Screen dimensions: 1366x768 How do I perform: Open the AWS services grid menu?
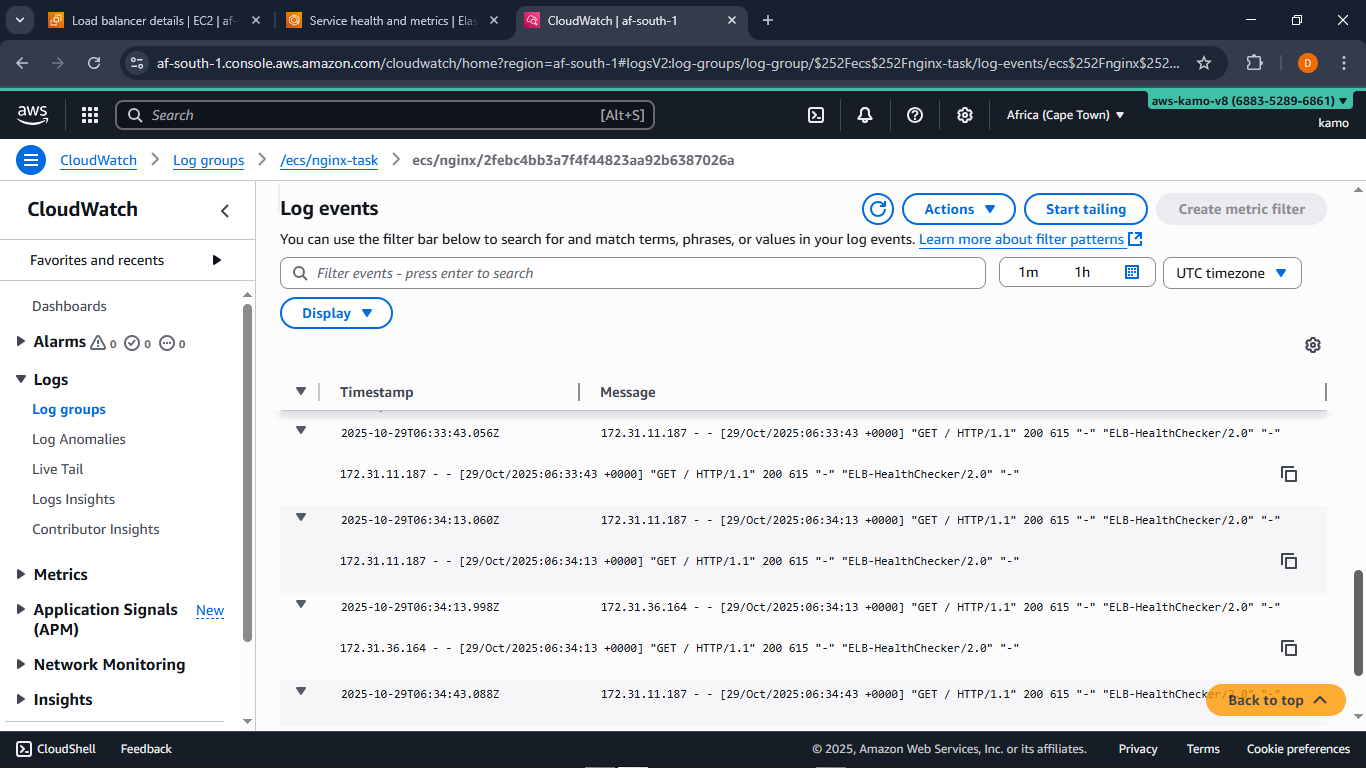coord(89,115)
